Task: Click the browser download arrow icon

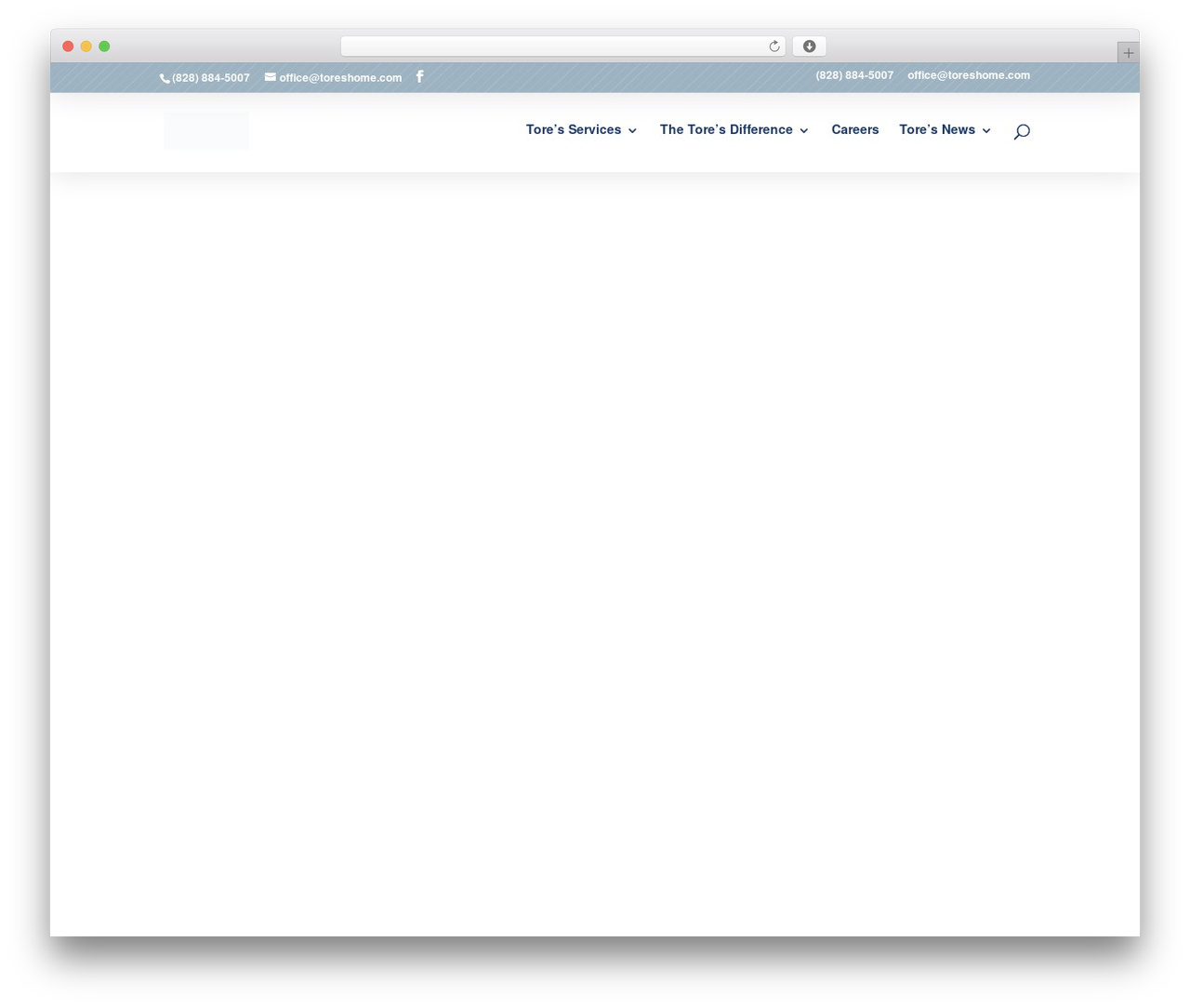Action: (x=809, y=46)
